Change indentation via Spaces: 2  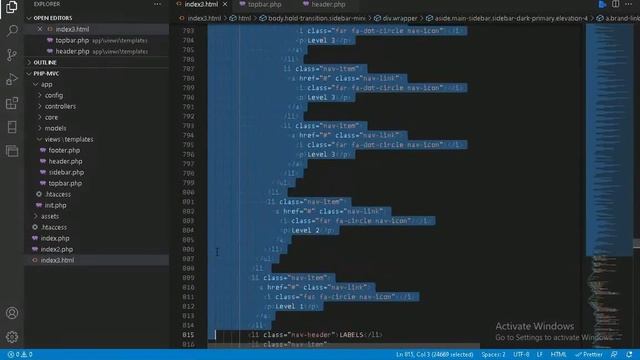coord(493,354)
